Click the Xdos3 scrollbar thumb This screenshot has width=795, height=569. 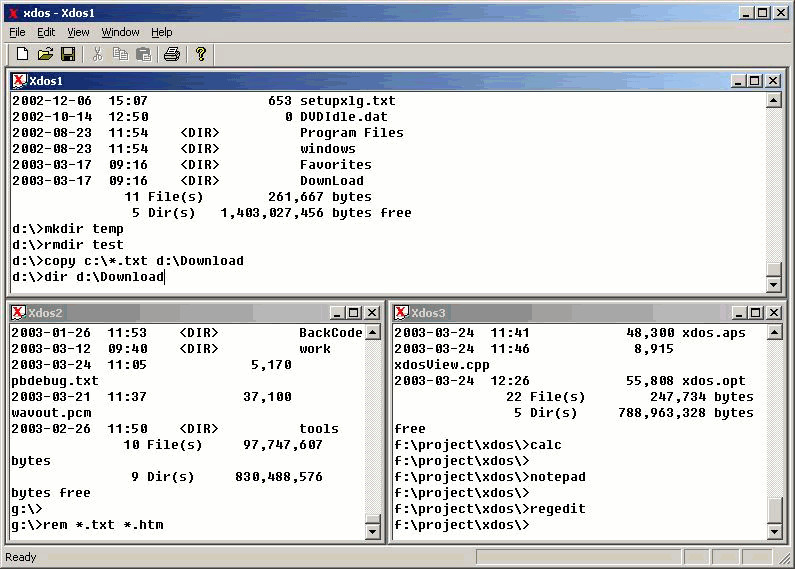point(774,510)
